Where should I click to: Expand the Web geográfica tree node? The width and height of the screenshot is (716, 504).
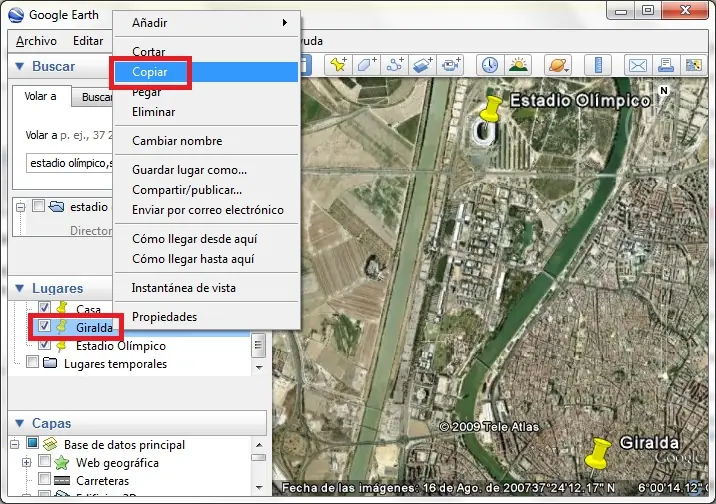(x=26, y=462)
